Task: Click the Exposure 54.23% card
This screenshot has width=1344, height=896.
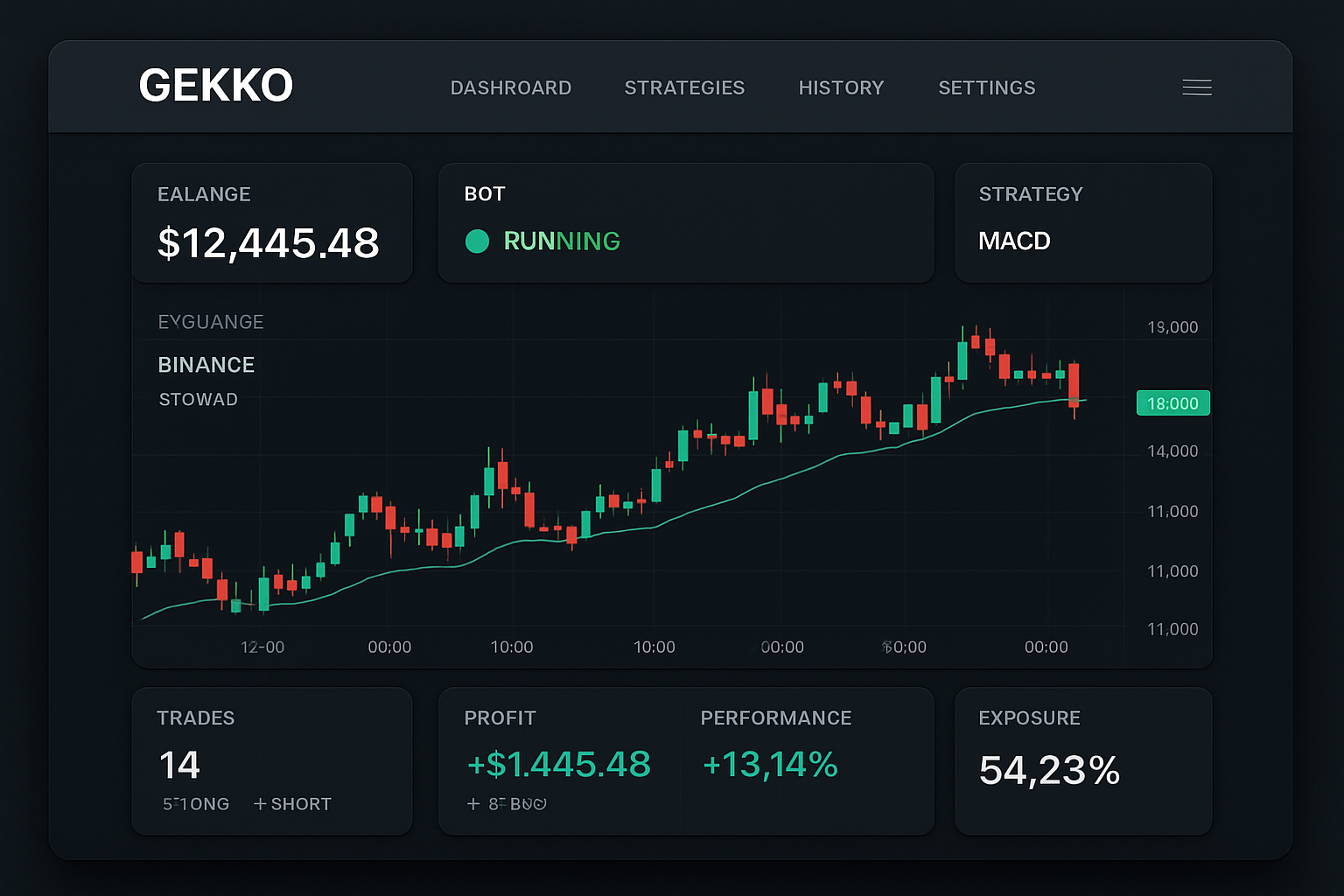Action: 1083,761
